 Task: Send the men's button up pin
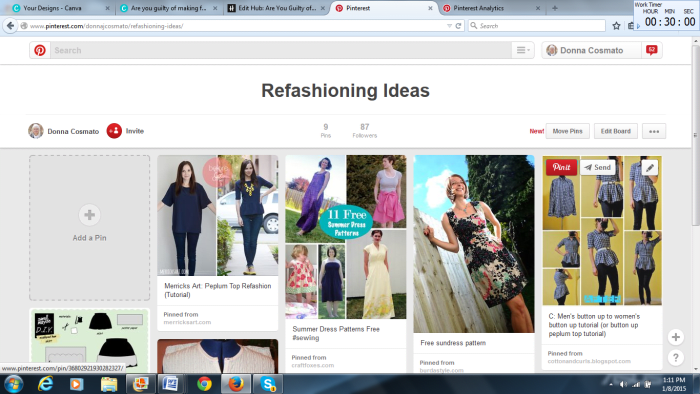click(597, 167)
